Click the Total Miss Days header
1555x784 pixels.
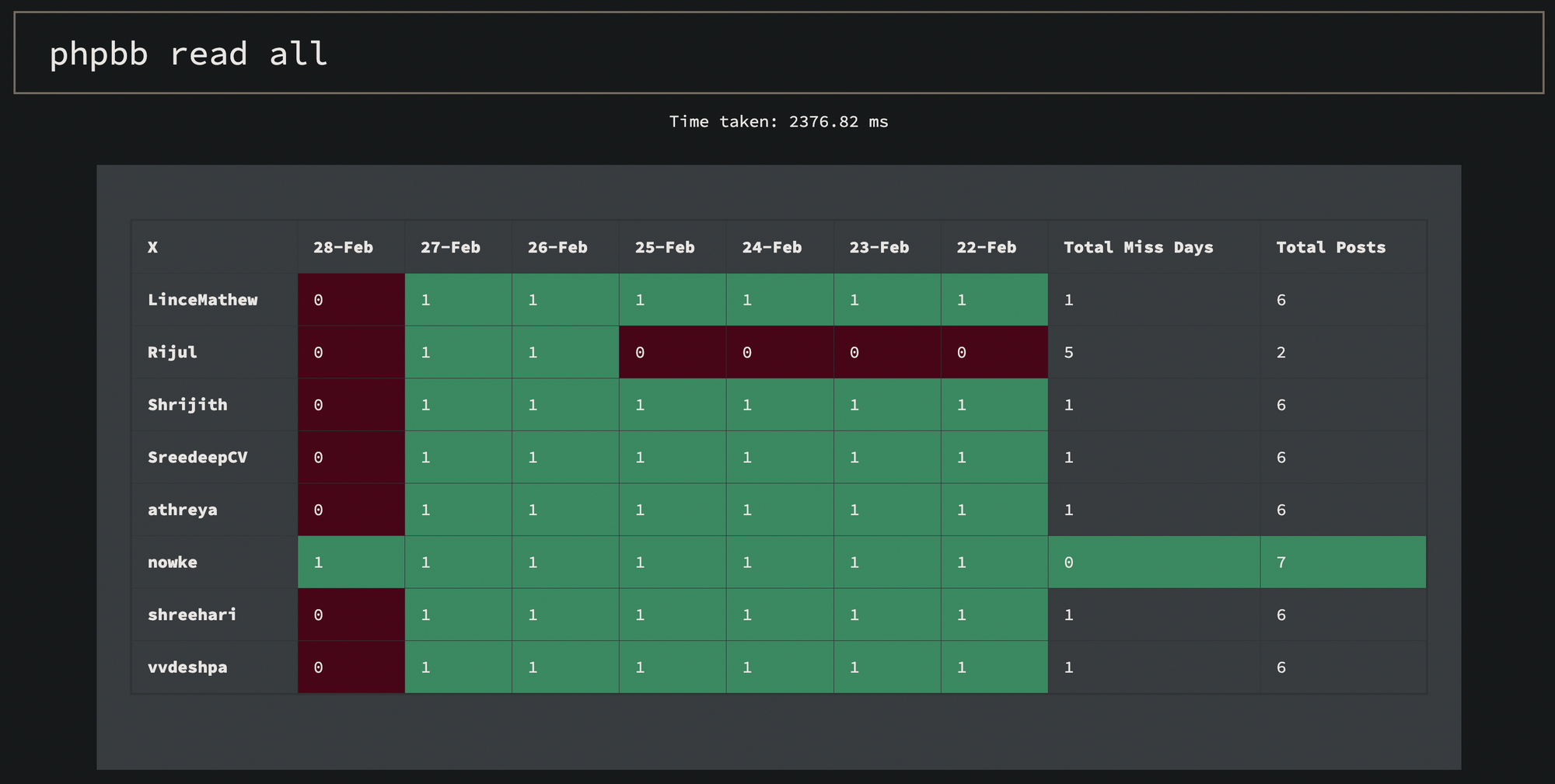point(1155,247)
